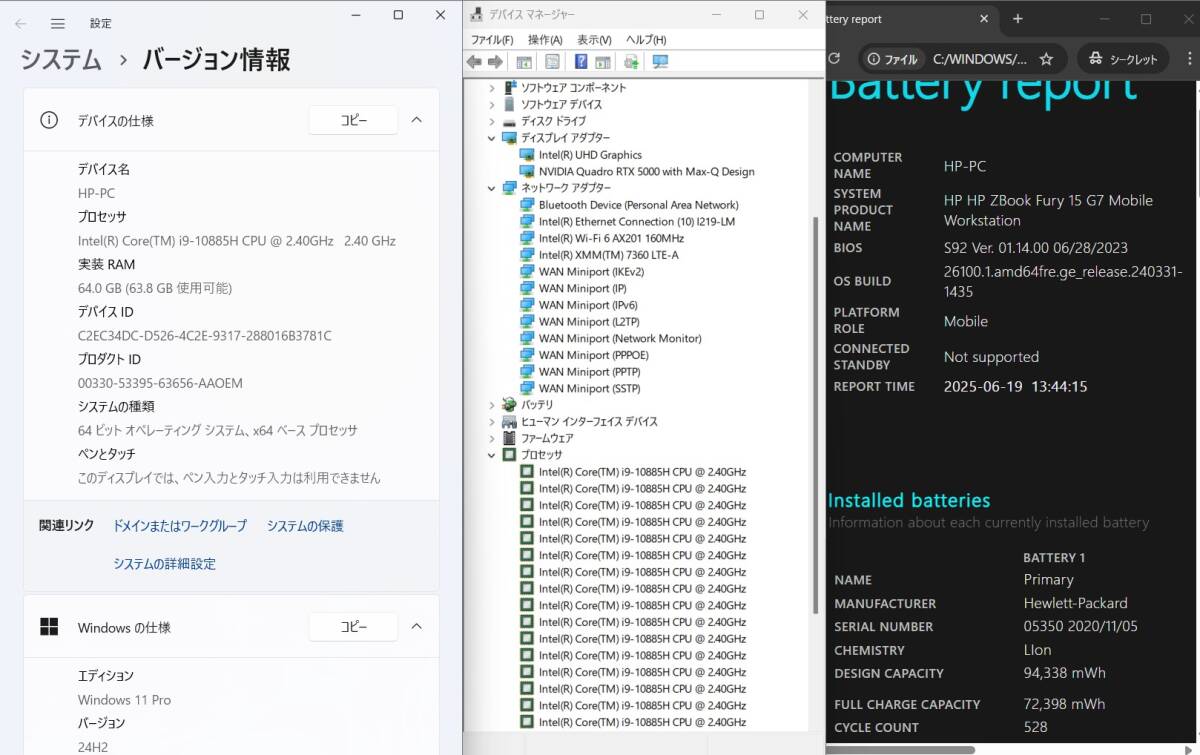Viewport: 1200px width, 755px height.
Task: Collapse the ディスプレイ アダプター tree node
Action: point(492,138)
